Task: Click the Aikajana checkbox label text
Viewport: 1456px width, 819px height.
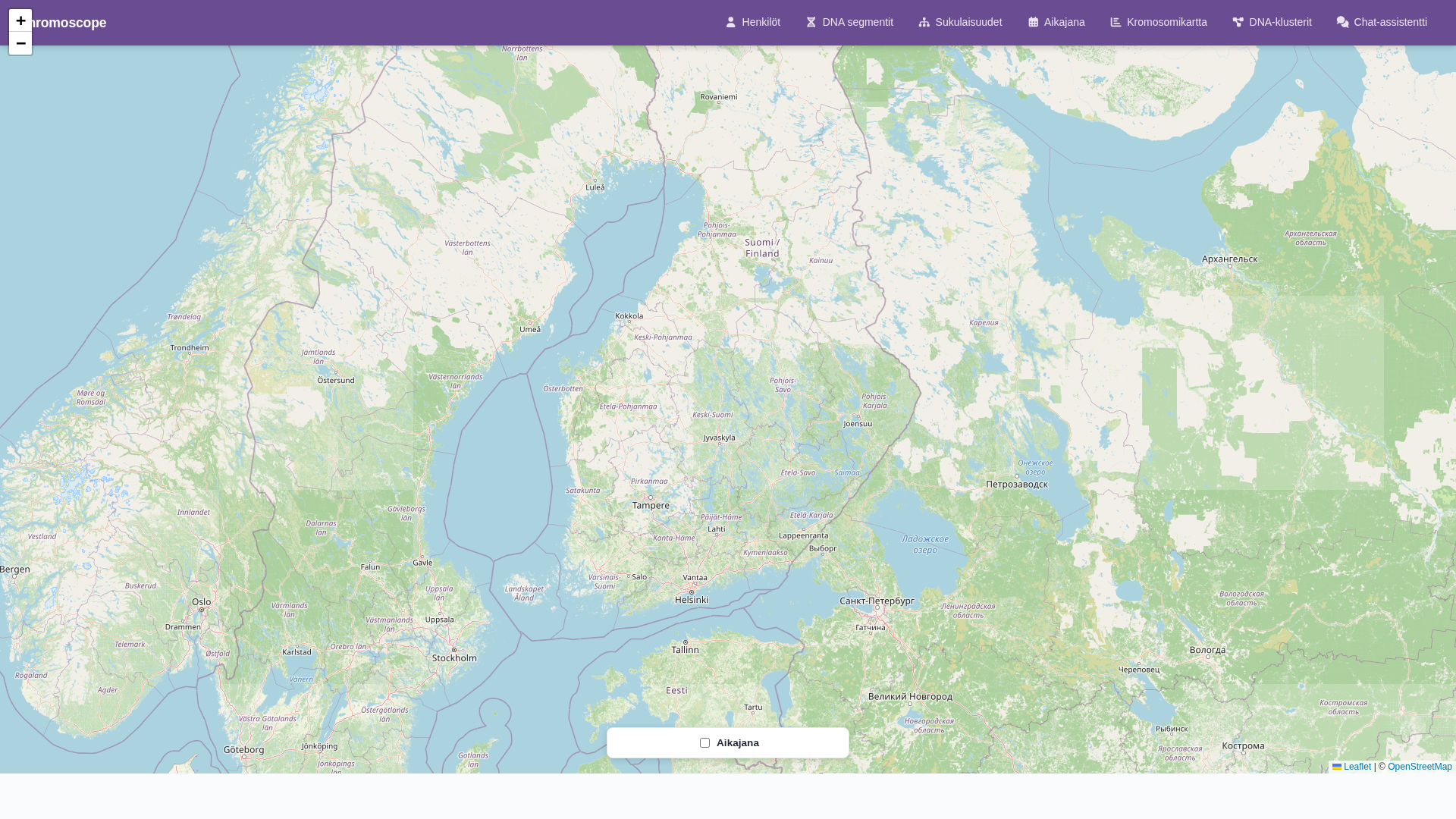Action: [737, 743]
